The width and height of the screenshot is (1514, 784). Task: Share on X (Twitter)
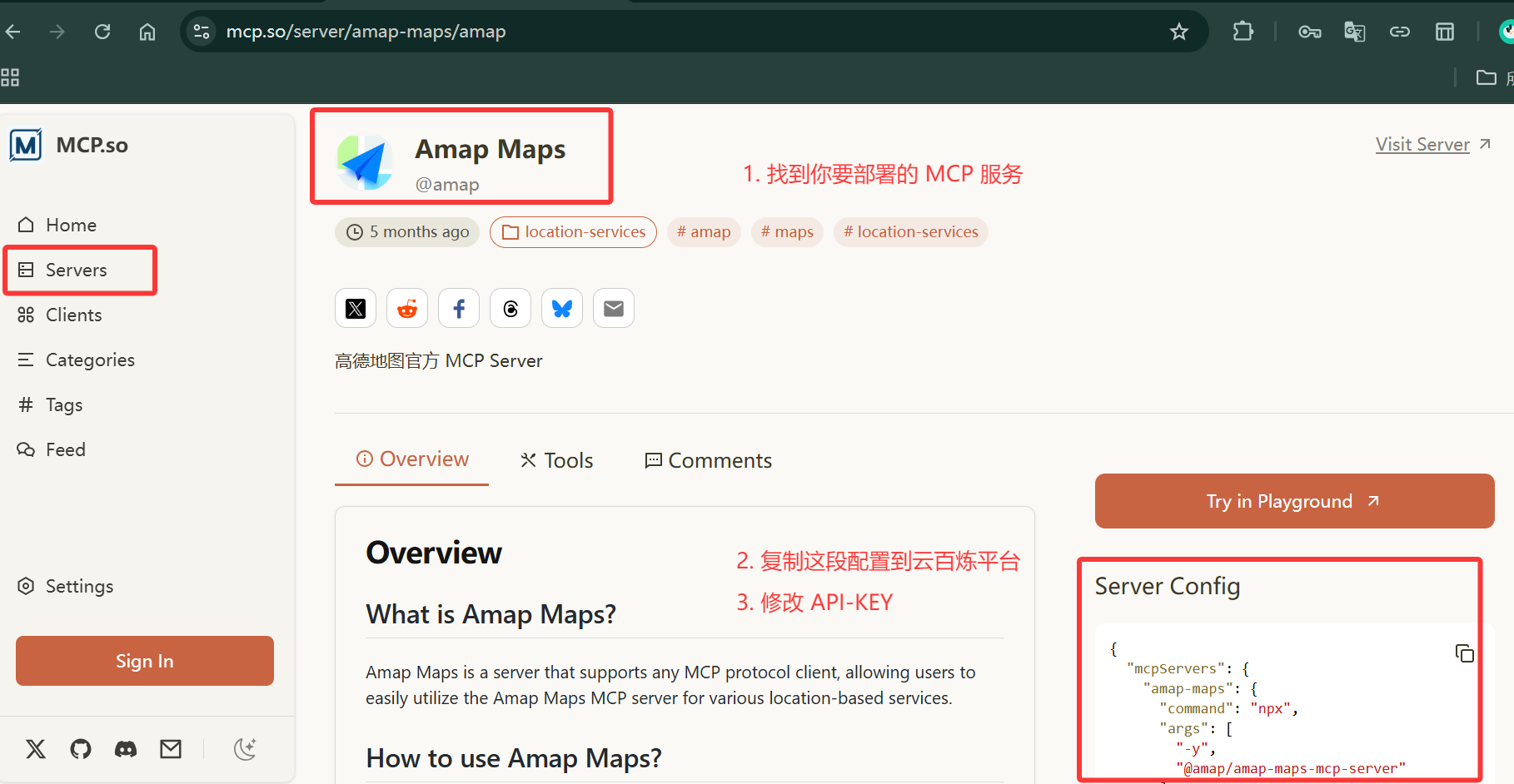pyautogui.click(x=356, y=309)
